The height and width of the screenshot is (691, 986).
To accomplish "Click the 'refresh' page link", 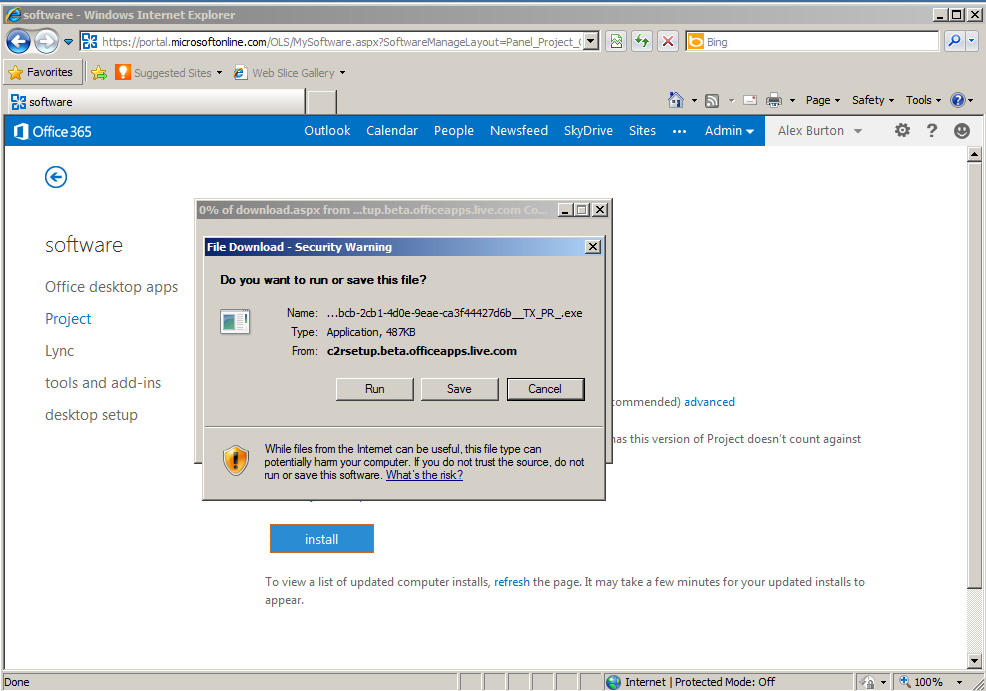I will [x=512, y=582].
